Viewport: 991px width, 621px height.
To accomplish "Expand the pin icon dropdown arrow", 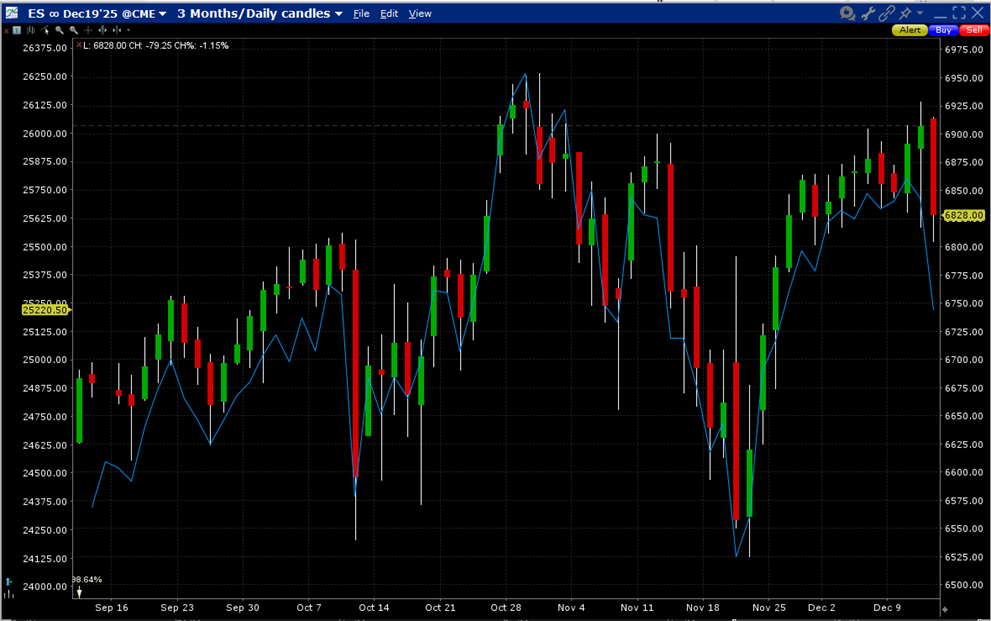I will 919,13.
